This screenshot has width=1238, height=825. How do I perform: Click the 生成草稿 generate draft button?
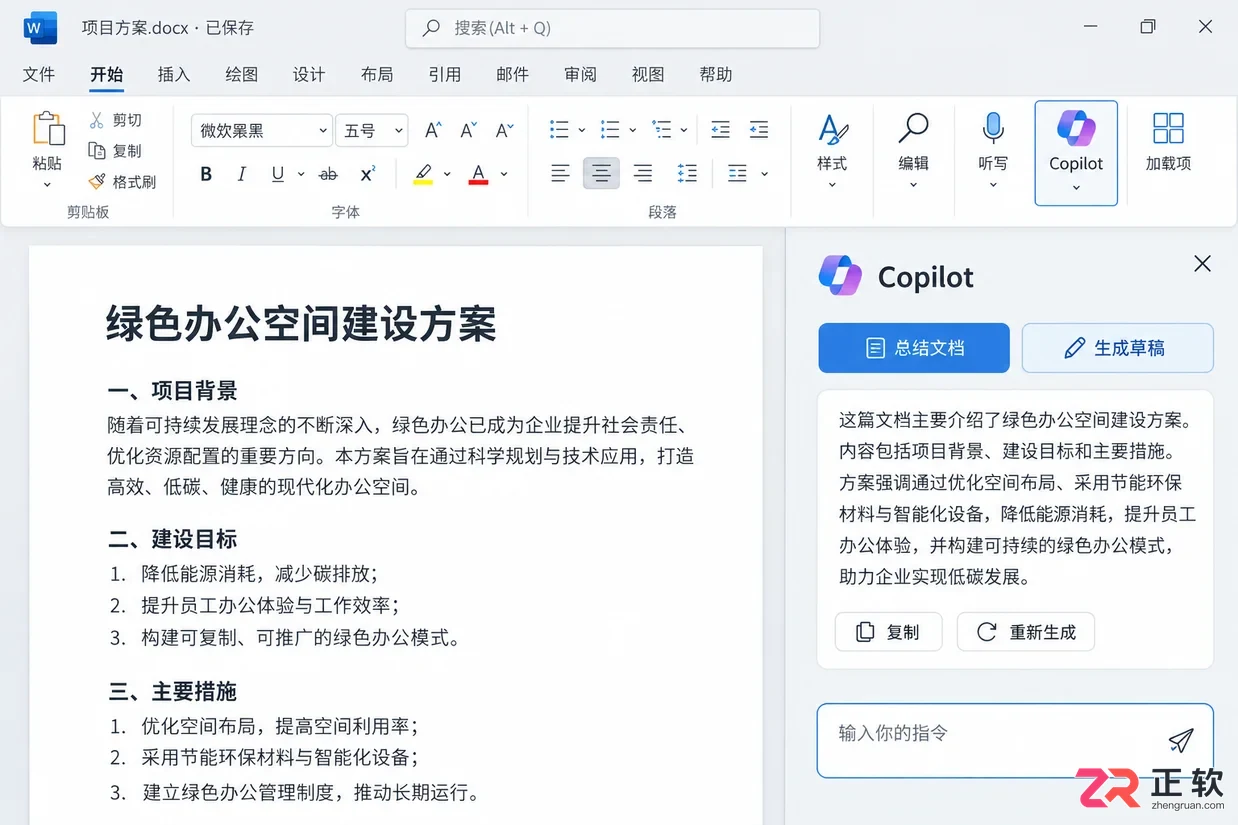pyautogui.click(x=1117, y=348)
